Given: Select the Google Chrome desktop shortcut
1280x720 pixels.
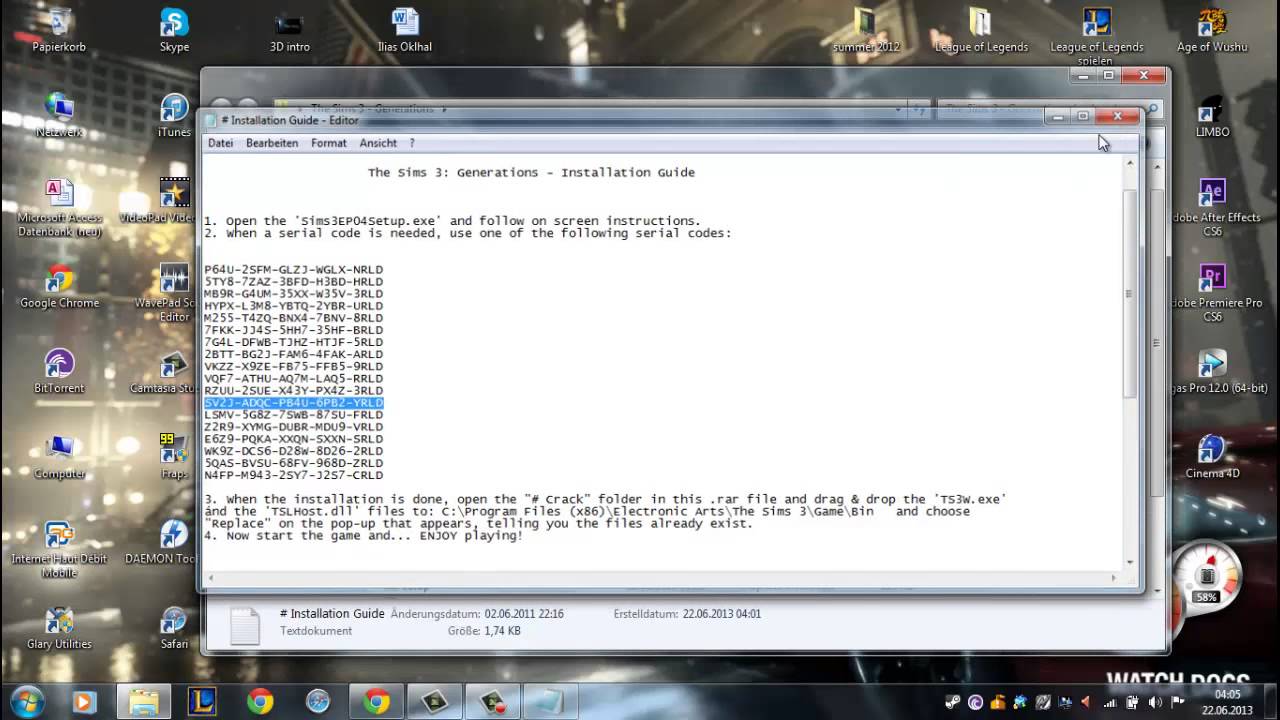Looking at the screenshot, I should pyautogui.click(x=59, y=285).
